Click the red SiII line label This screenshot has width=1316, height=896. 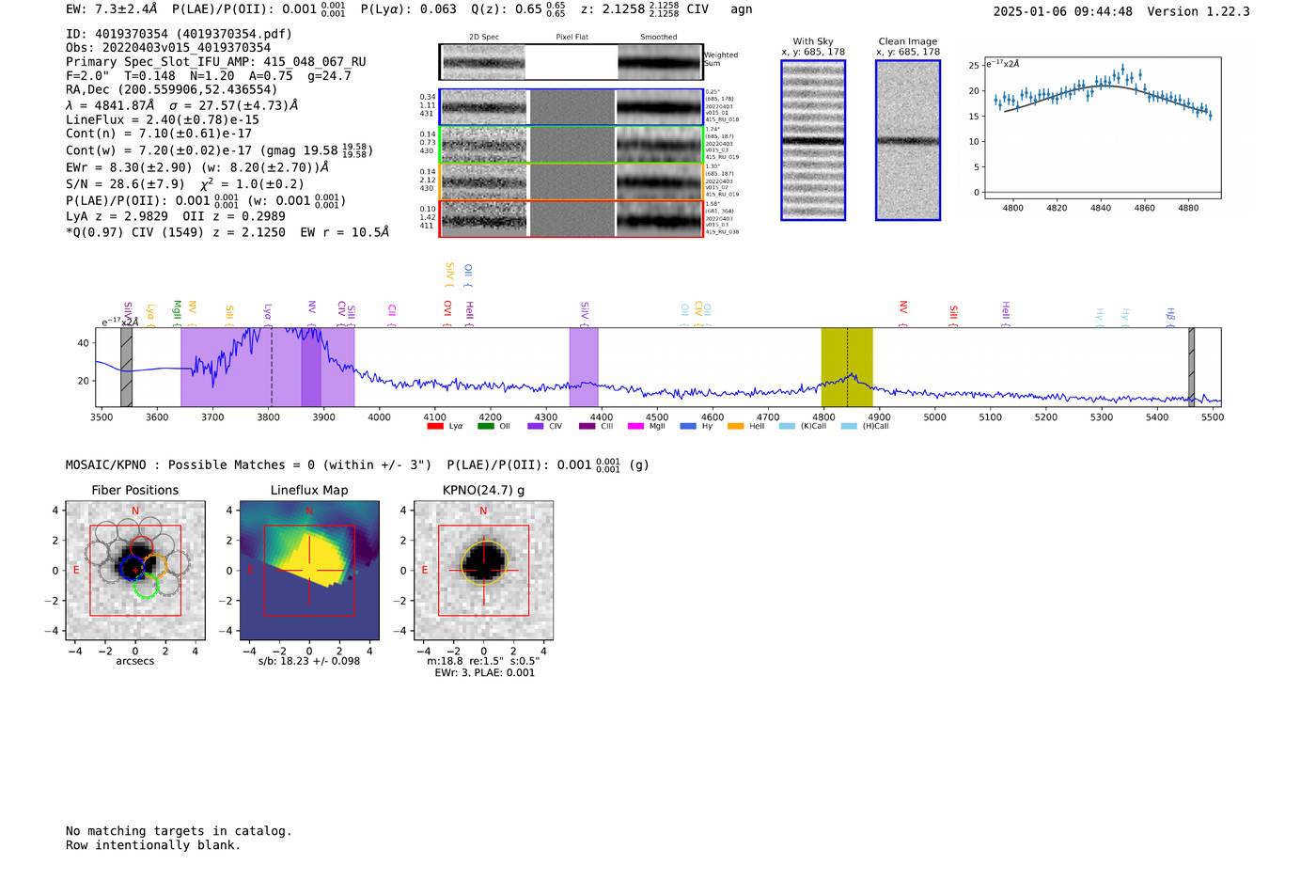tap(953, 314)
